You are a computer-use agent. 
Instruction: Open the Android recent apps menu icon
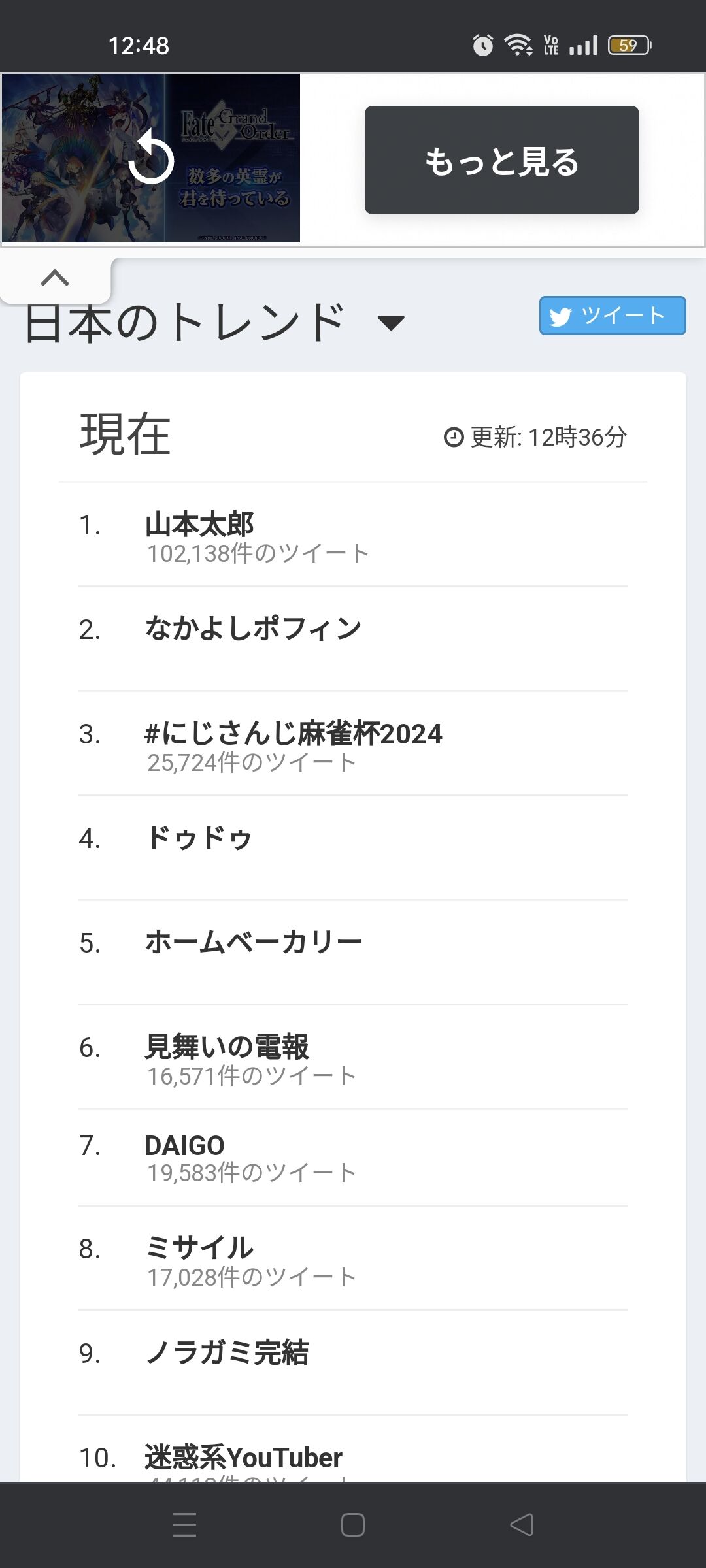[x=184, y=1524]
